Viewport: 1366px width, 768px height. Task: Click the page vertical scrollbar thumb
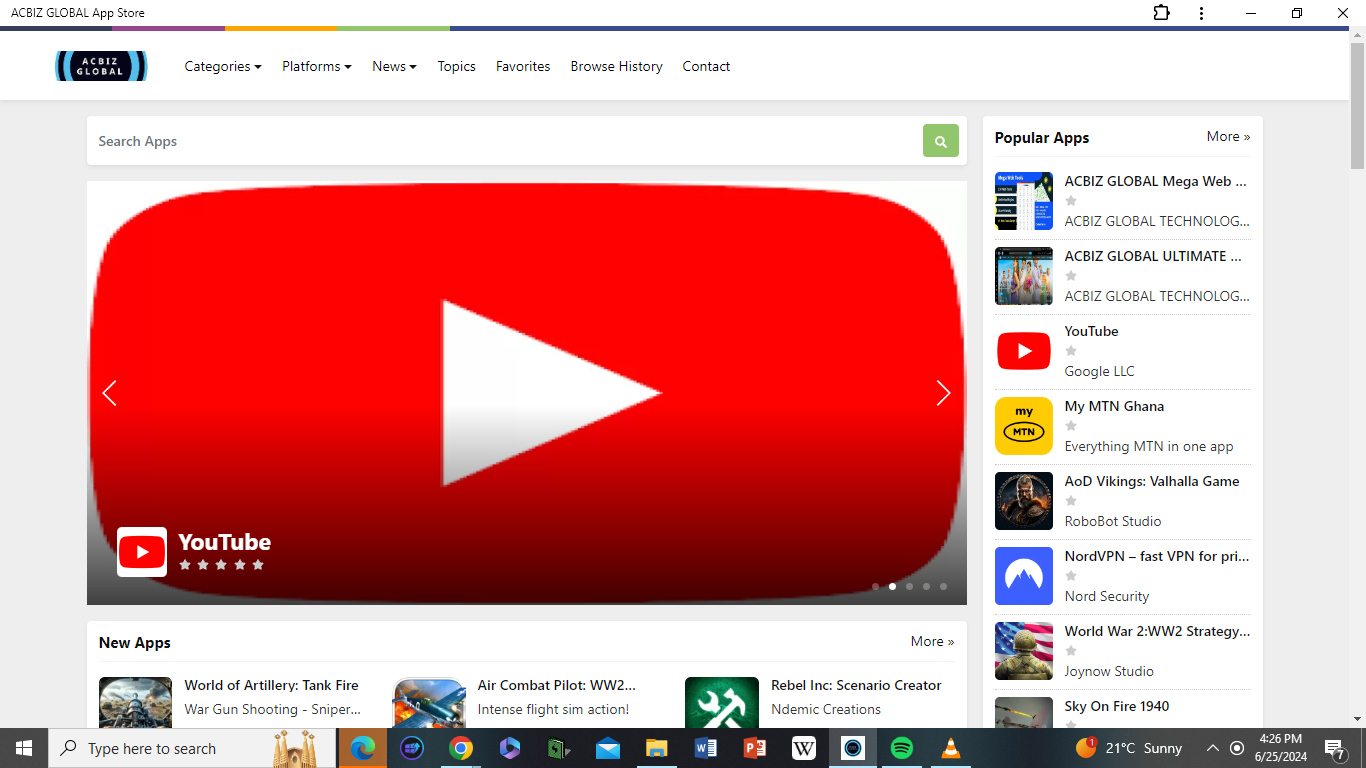[1357, 107]
